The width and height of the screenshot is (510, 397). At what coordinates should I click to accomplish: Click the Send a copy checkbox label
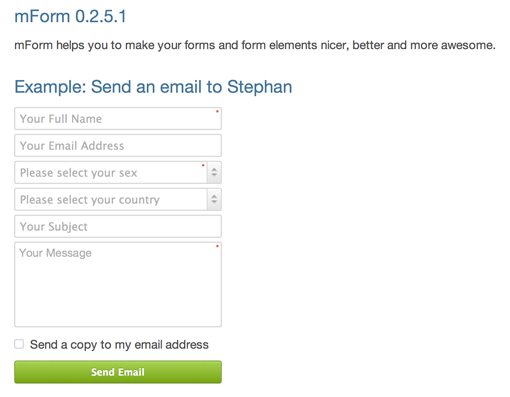(119, 344)
